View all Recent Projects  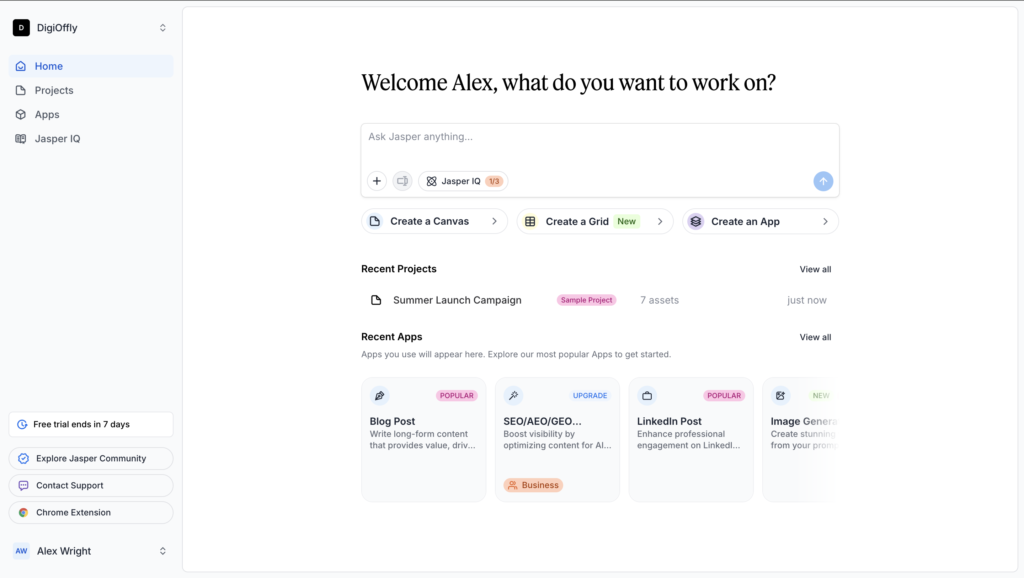click(814, 269)
